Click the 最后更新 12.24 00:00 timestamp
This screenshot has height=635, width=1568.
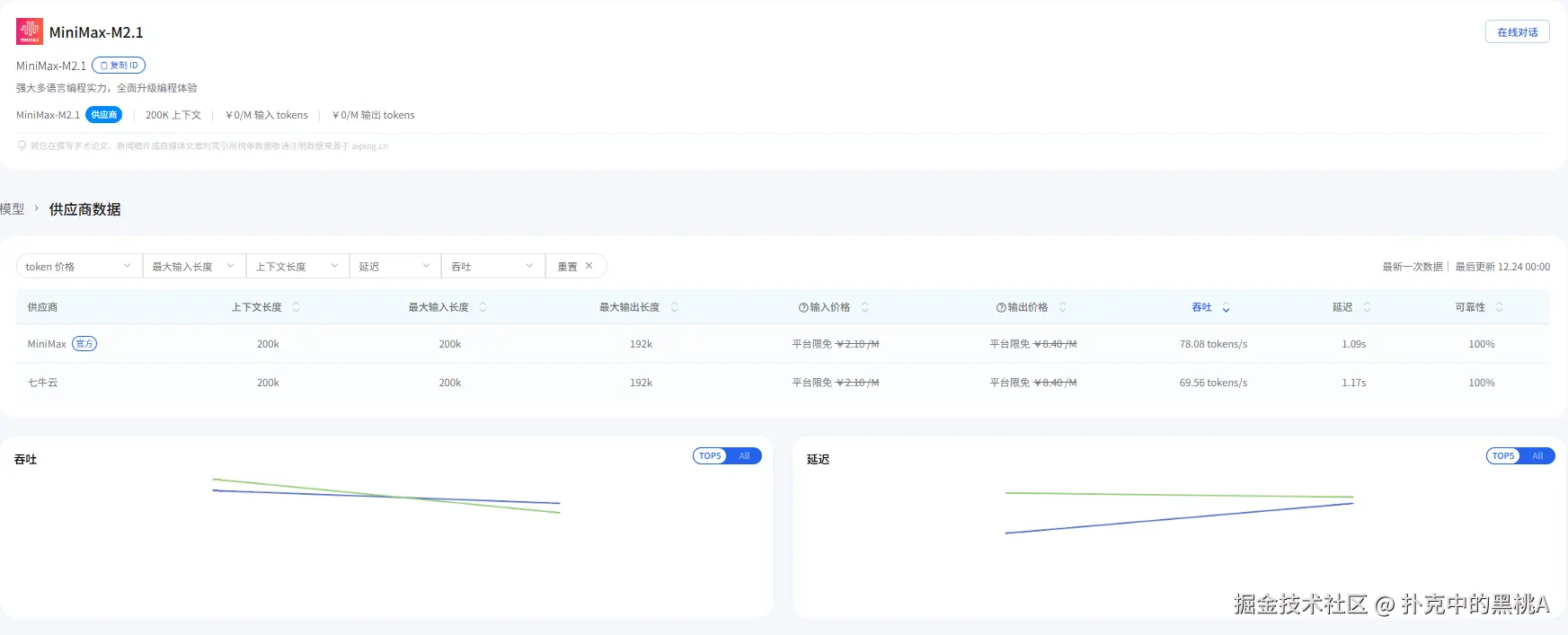point(1502,267)
